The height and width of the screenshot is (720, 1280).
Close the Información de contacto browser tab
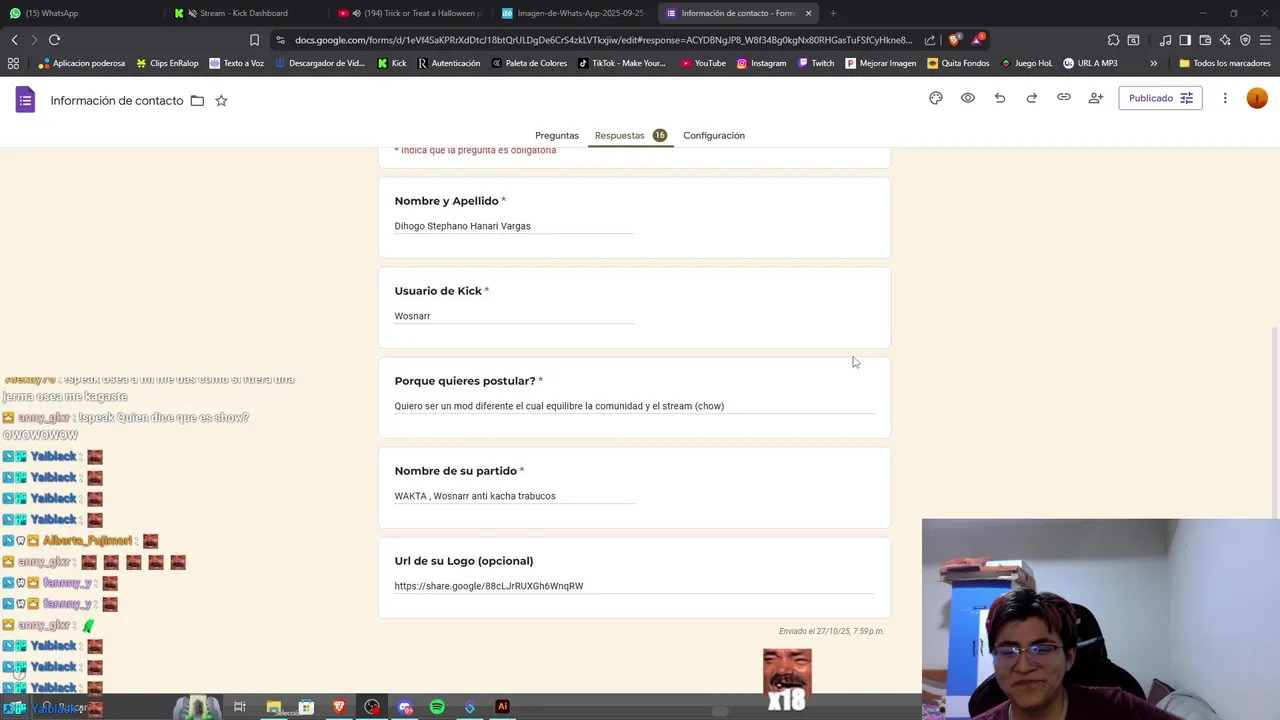808,13
